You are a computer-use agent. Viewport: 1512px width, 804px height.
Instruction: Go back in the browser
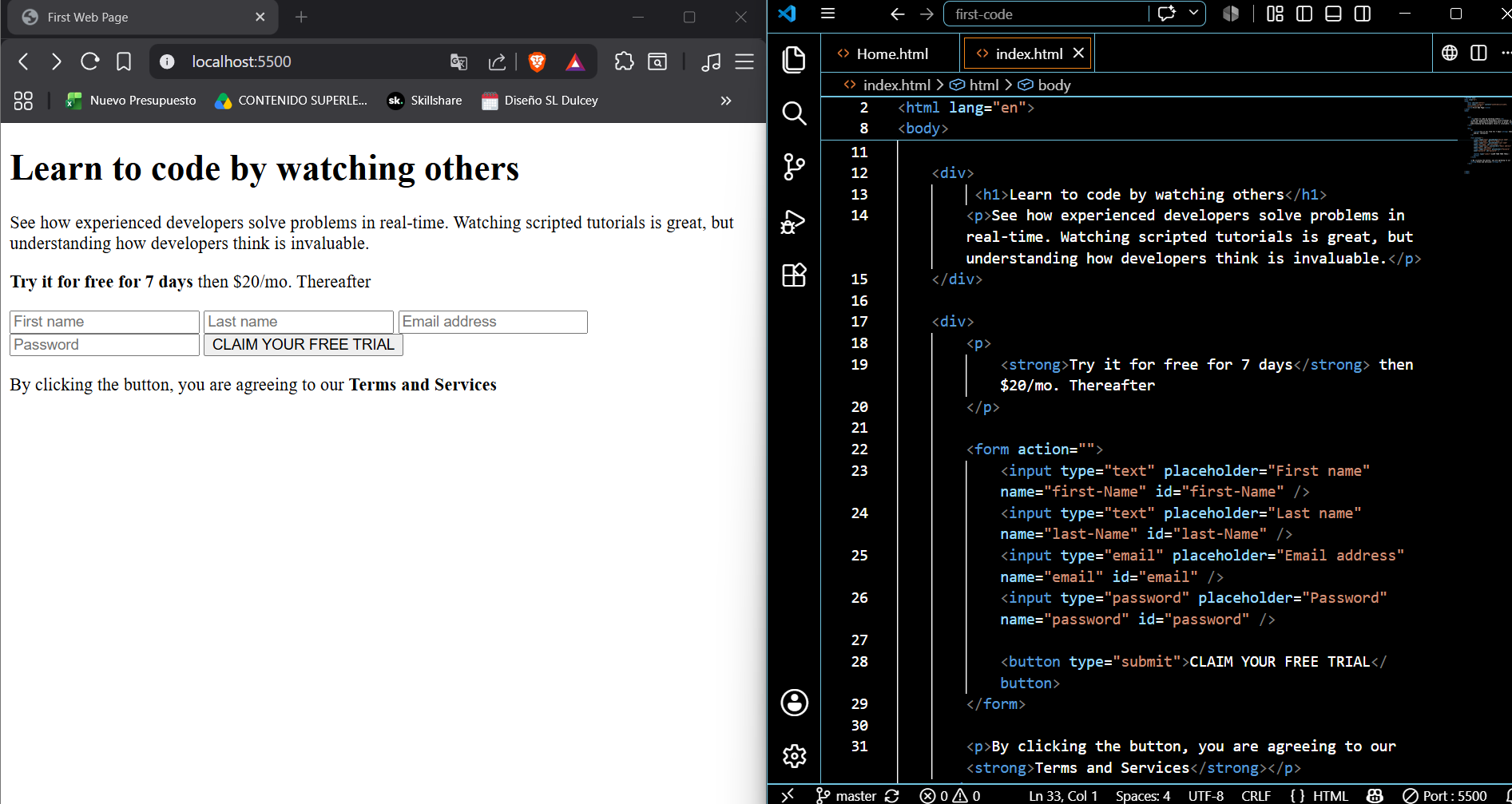click(x=23, y=61)
